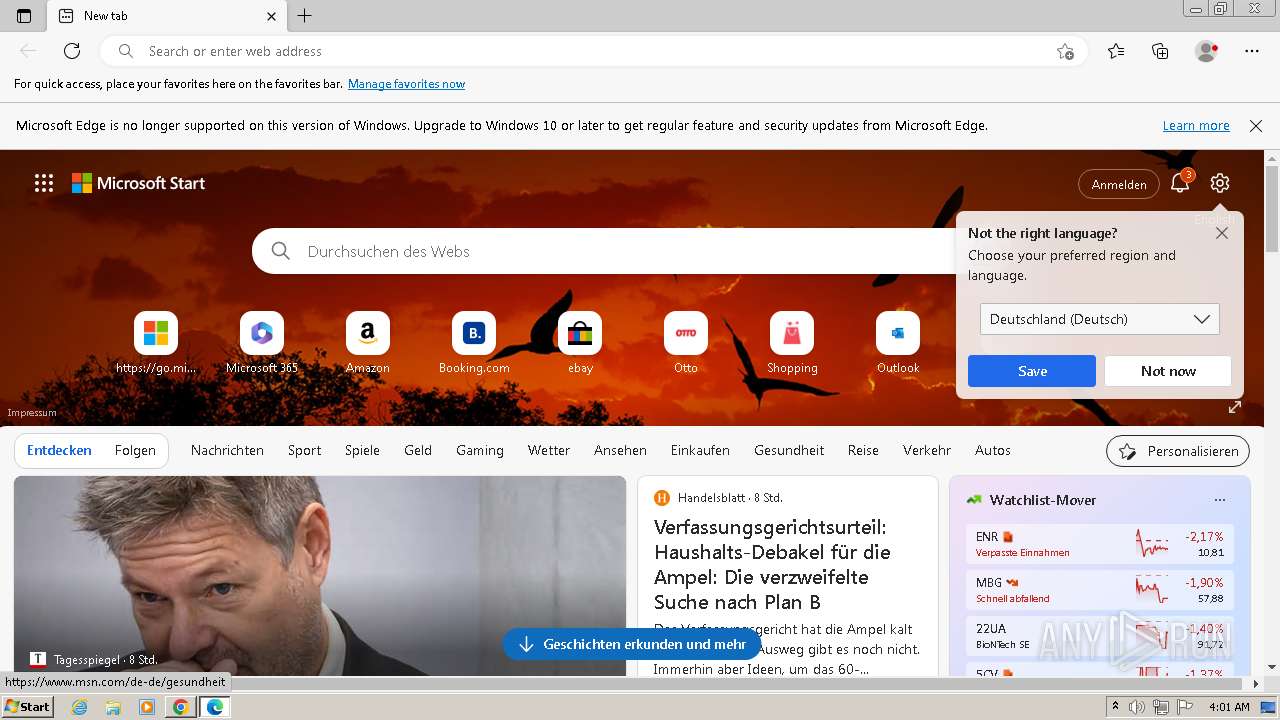Add this page to favorites star
Screen dimensions: 1280x720
point(1065,51)
